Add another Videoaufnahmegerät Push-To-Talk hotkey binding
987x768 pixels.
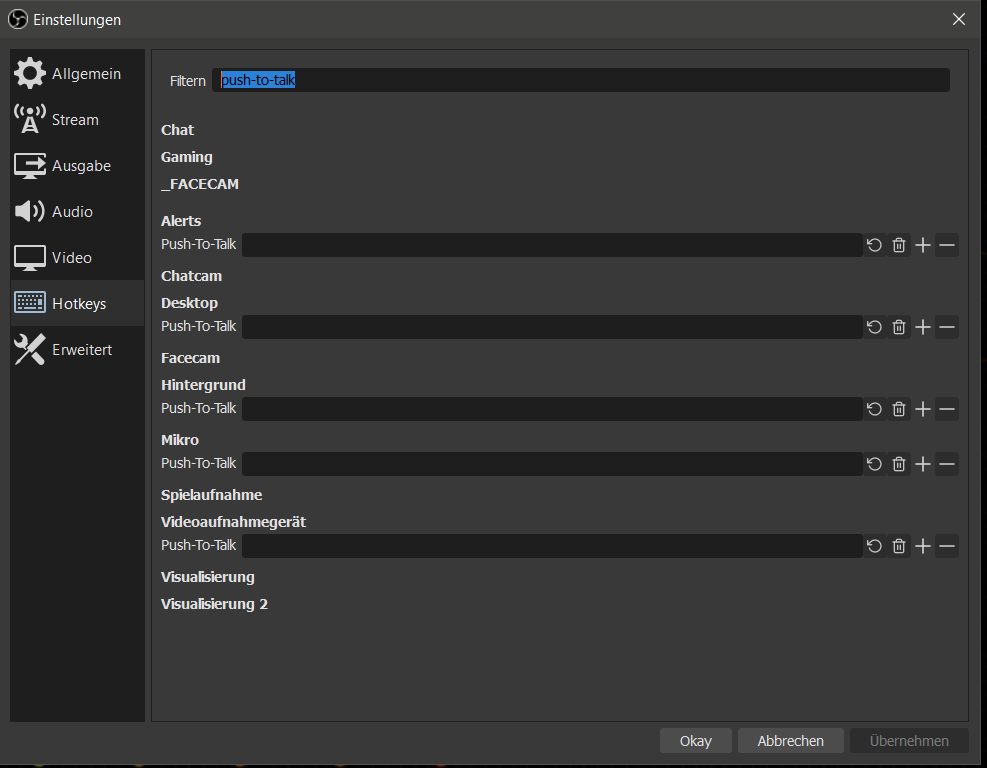pyautogui.click(x=923, y=546)
